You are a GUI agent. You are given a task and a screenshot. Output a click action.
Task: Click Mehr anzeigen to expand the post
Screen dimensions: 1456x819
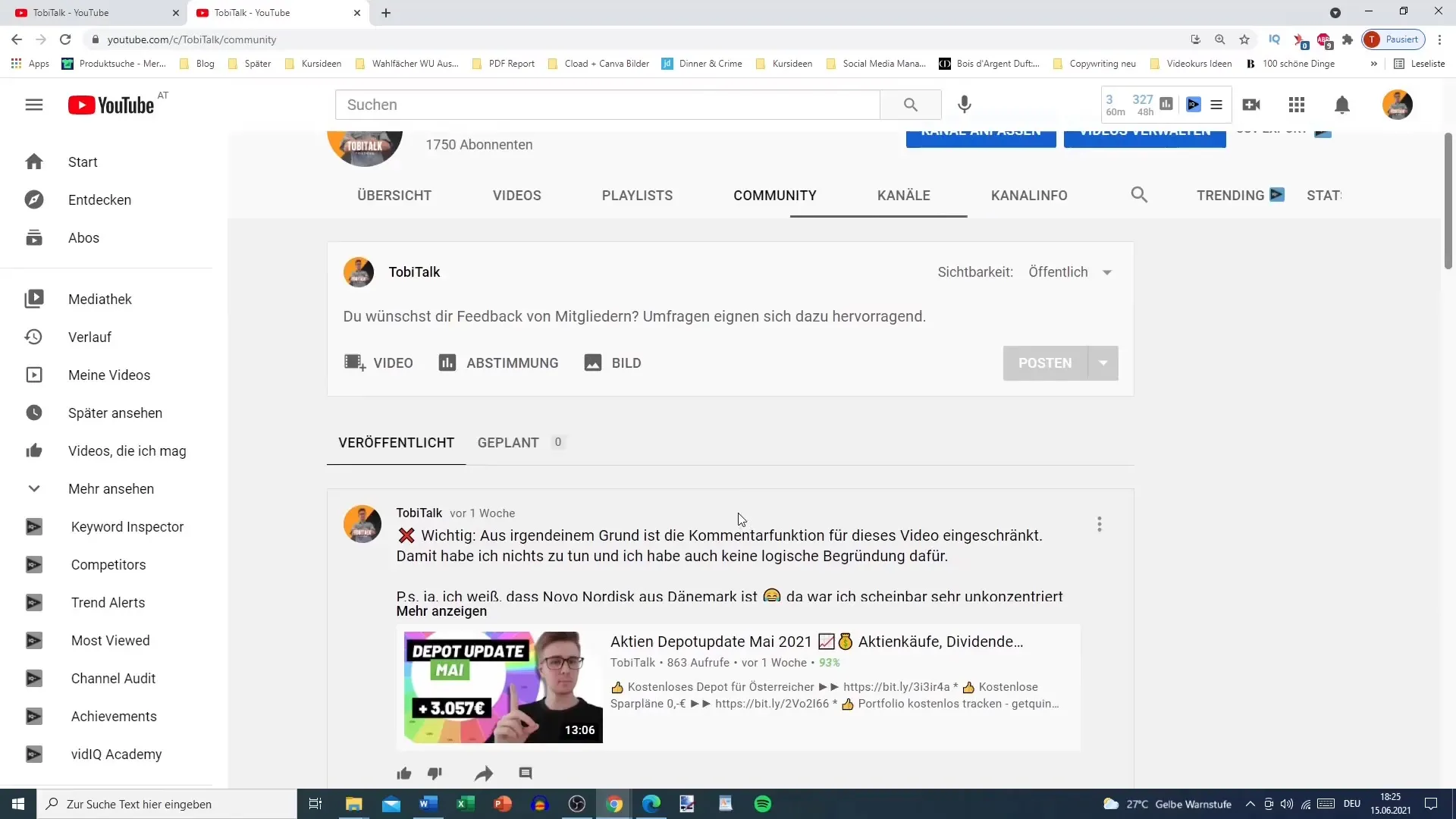click(441, 611)
